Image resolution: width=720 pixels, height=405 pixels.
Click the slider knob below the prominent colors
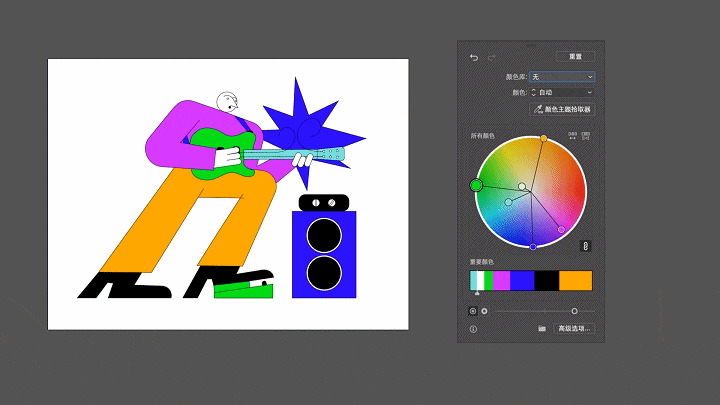[x=574, y=311]
